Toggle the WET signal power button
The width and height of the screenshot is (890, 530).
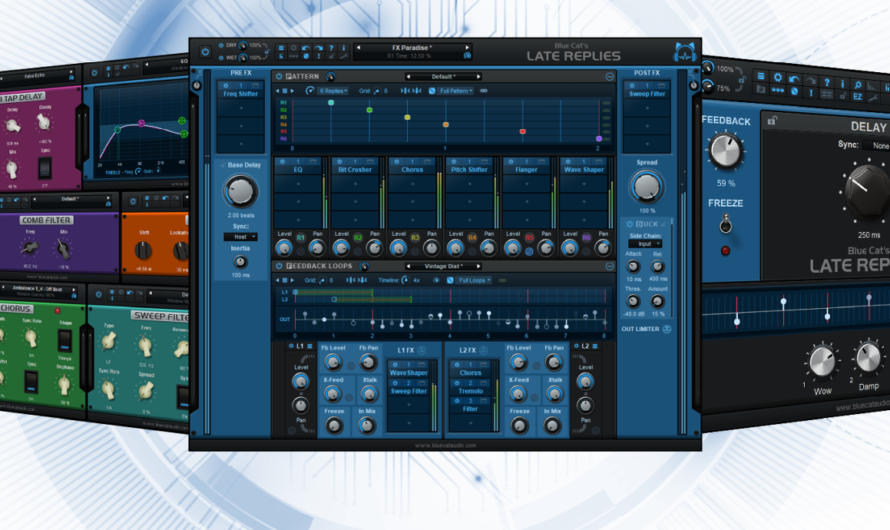221,57
